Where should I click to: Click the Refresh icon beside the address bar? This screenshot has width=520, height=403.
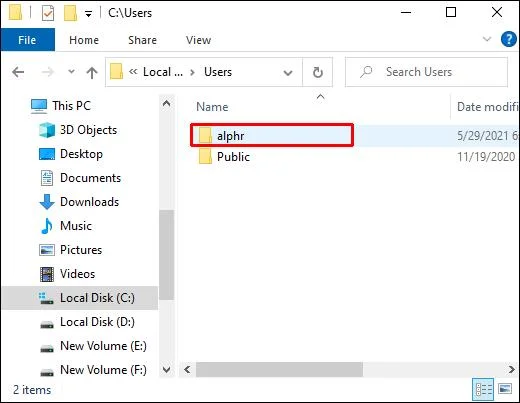pyautogui.click(x=318, y=72)
